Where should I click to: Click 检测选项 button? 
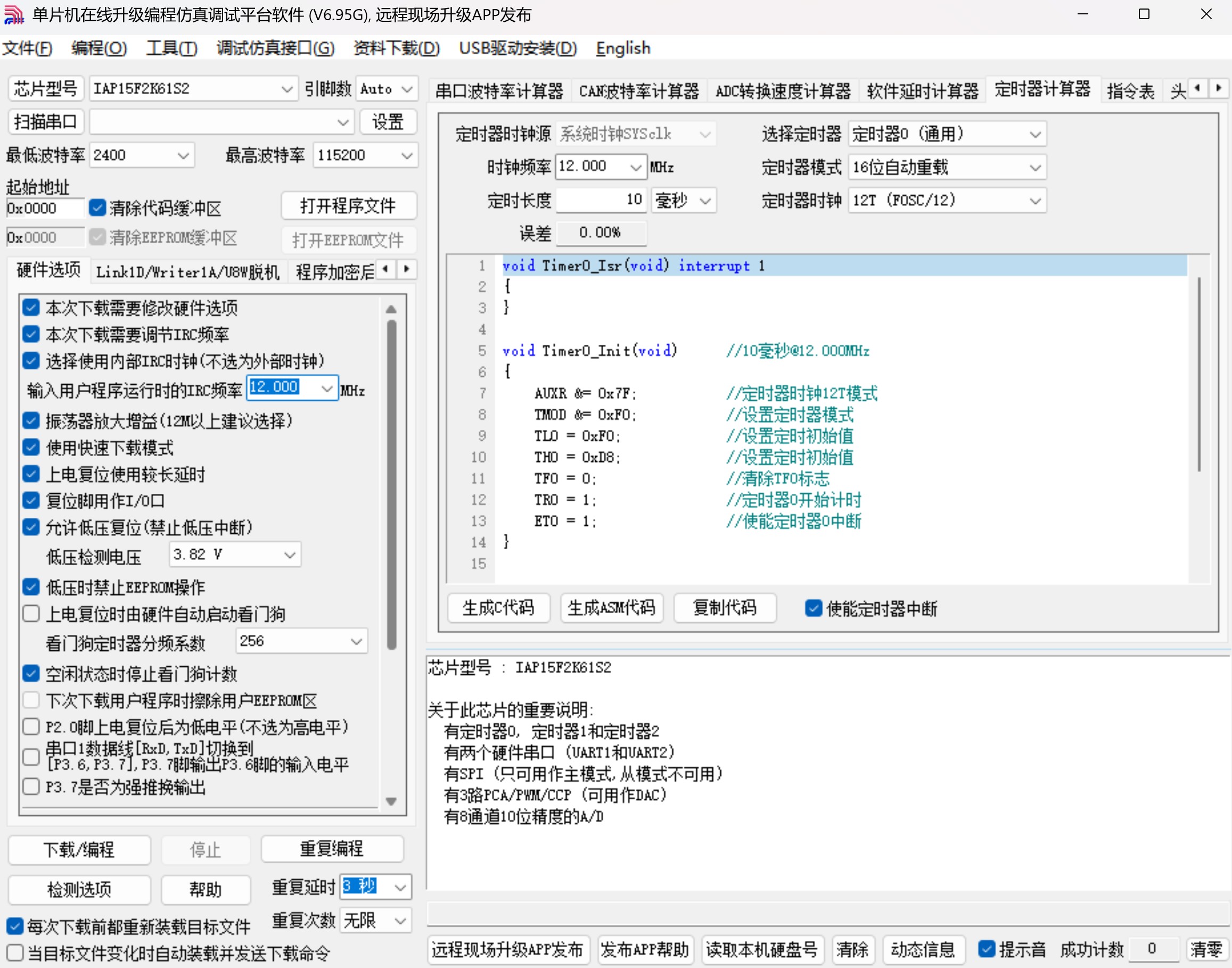click(79, 889)
